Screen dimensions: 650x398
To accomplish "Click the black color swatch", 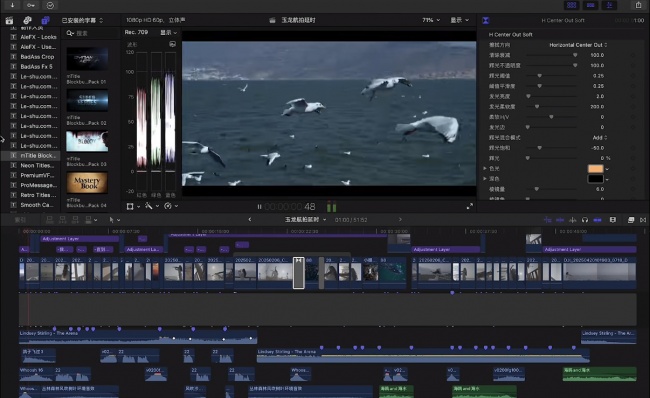I will (x=595, y=179).
